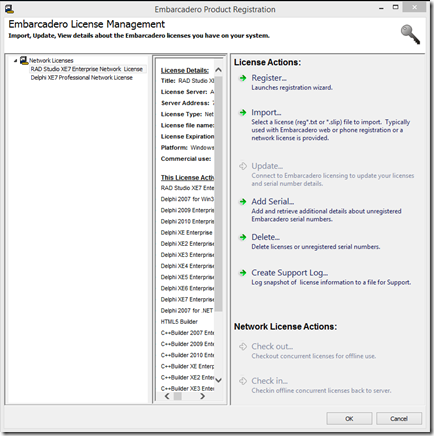Click the Network Licenses computer icon
The image size is (434, 436).
click(x=24, y=60)
